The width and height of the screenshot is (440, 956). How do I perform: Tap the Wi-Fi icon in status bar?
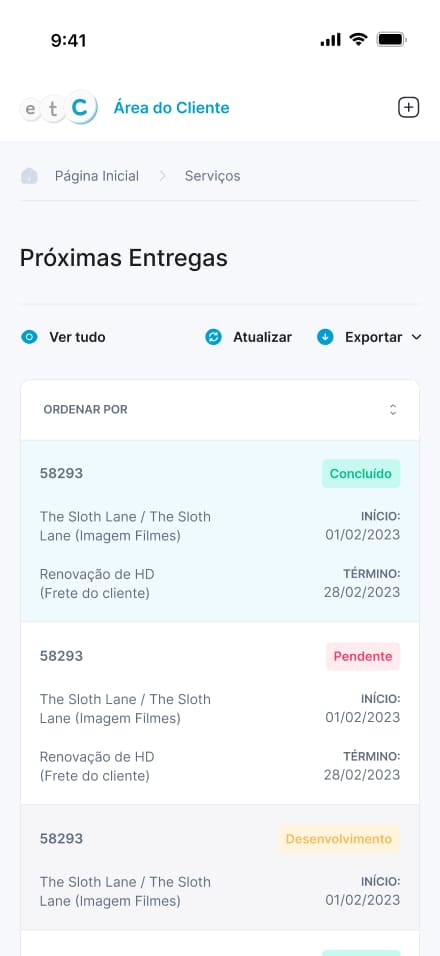[x=358, y=40]
